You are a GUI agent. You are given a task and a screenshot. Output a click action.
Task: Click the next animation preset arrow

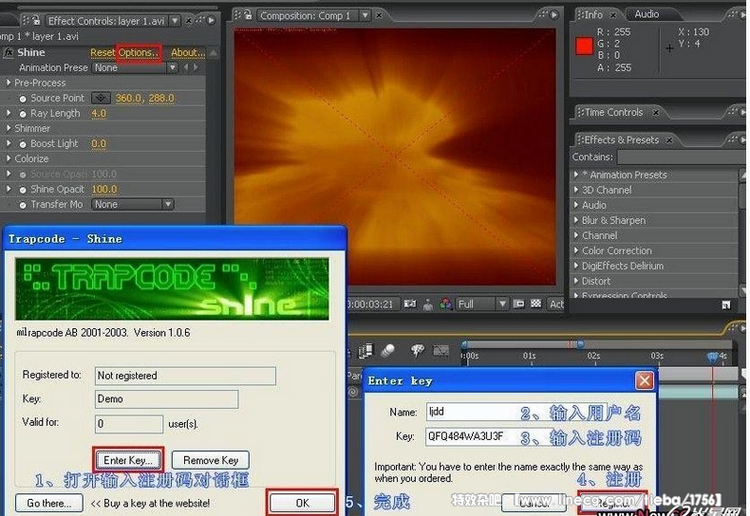pyautogui.click(x=195, y=67)
